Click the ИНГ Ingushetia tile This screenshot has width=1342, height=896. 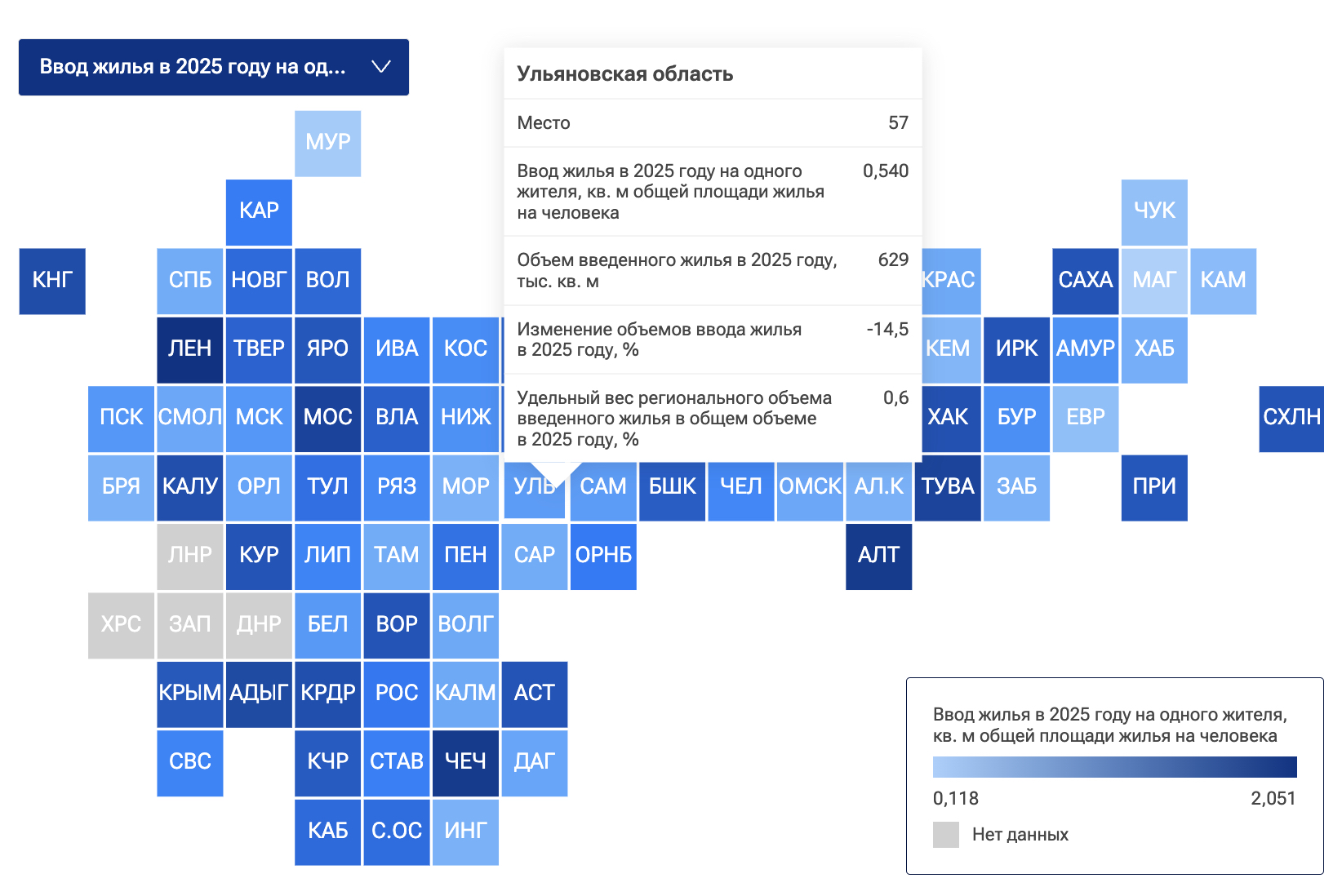coord(465,832)
